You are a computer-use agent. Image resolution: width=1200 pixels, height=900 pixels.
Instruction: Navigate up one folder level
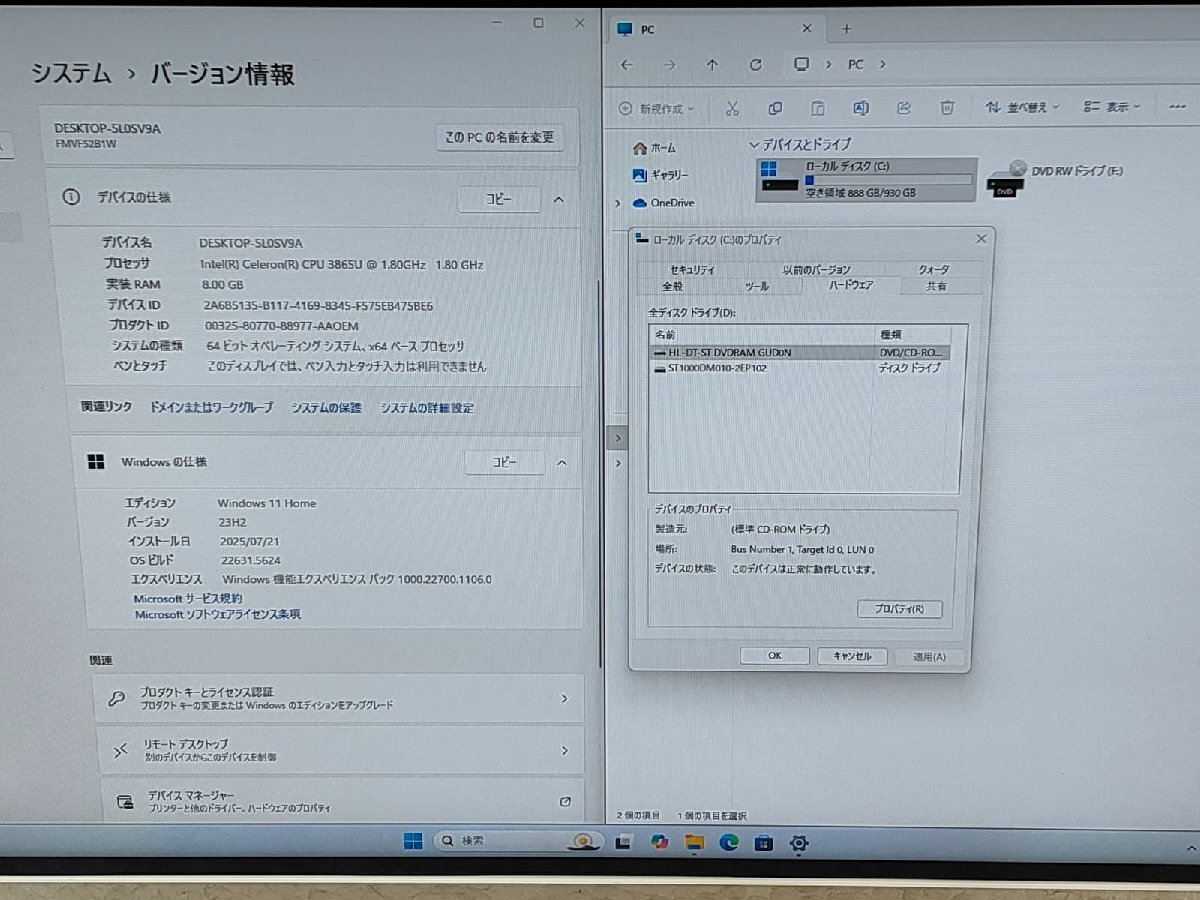click(x=712, y=65)
